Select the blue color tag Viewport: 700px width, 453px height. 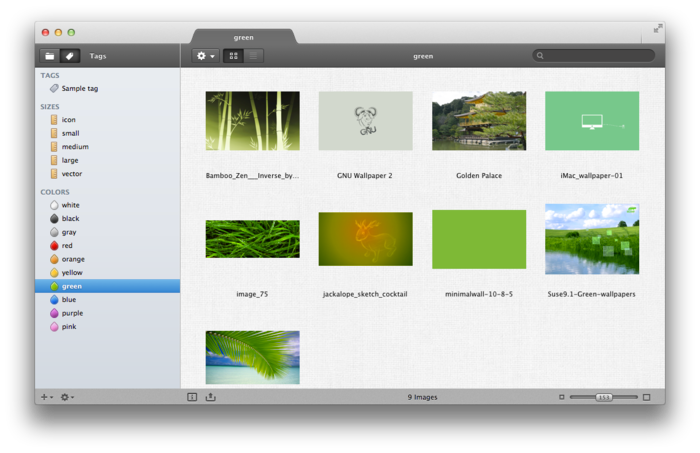tap(68, 299)
